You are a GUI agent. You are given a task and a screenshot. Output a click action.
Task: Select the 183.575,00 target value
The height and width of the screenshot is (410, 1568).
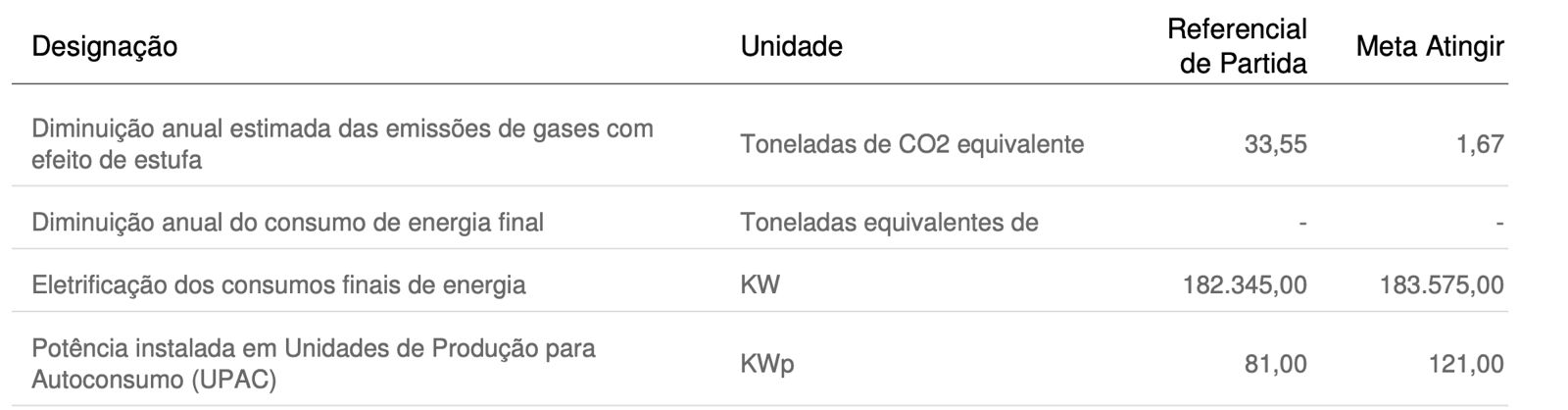[1441, 285]
